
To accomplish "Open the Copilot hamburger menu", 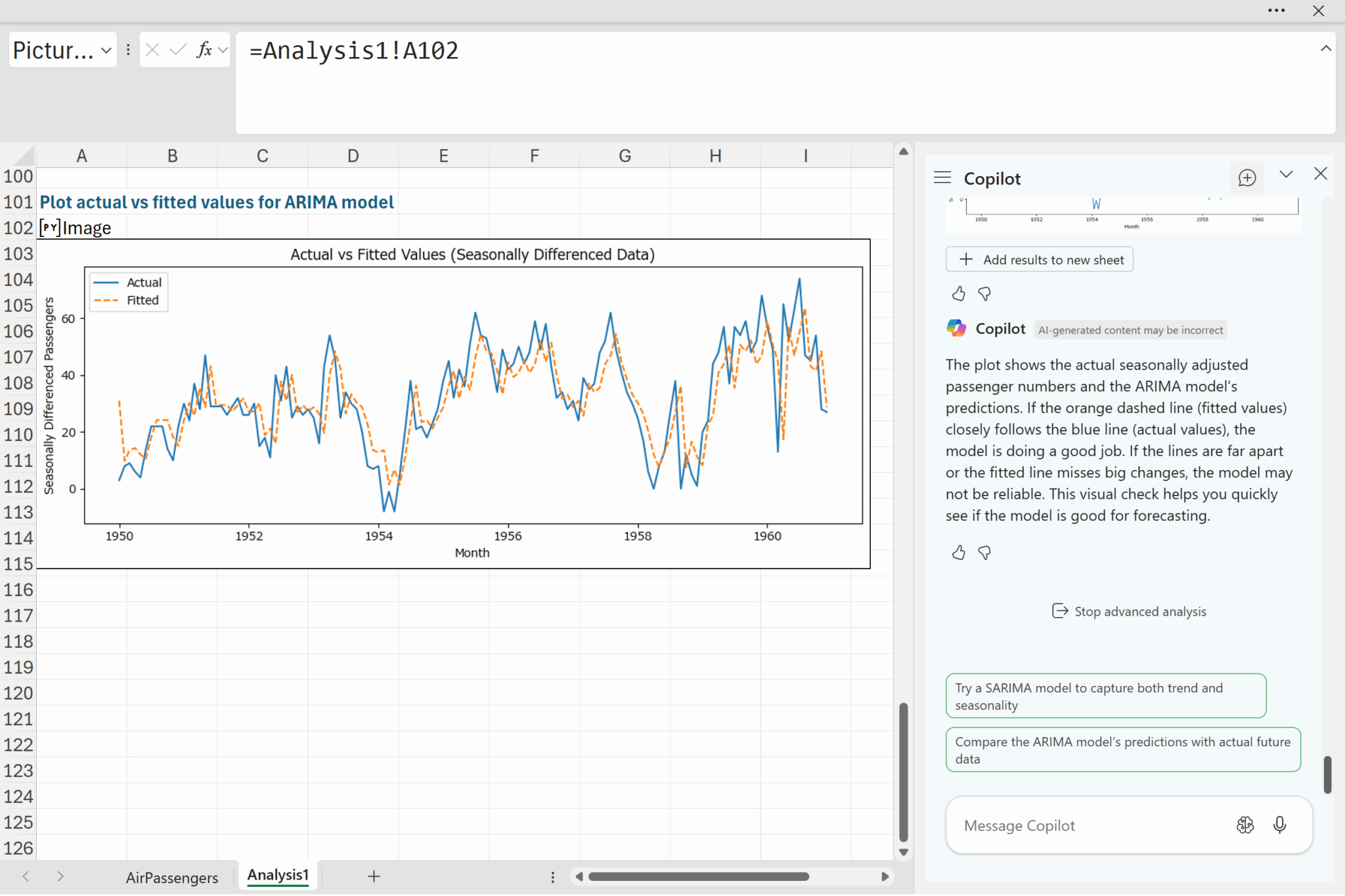I will (x=942, y=178).
